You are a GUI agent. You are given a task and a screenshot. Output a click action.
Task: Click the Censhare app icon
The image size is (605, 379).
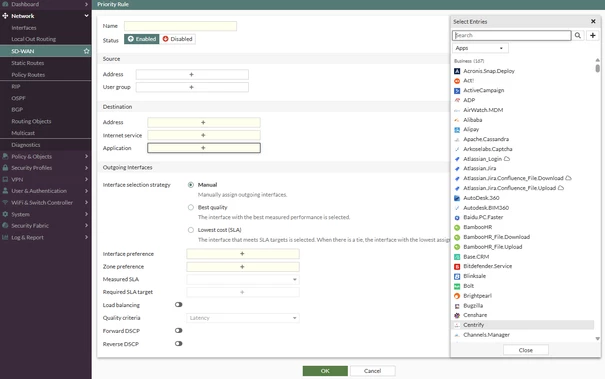pos(457,315)
